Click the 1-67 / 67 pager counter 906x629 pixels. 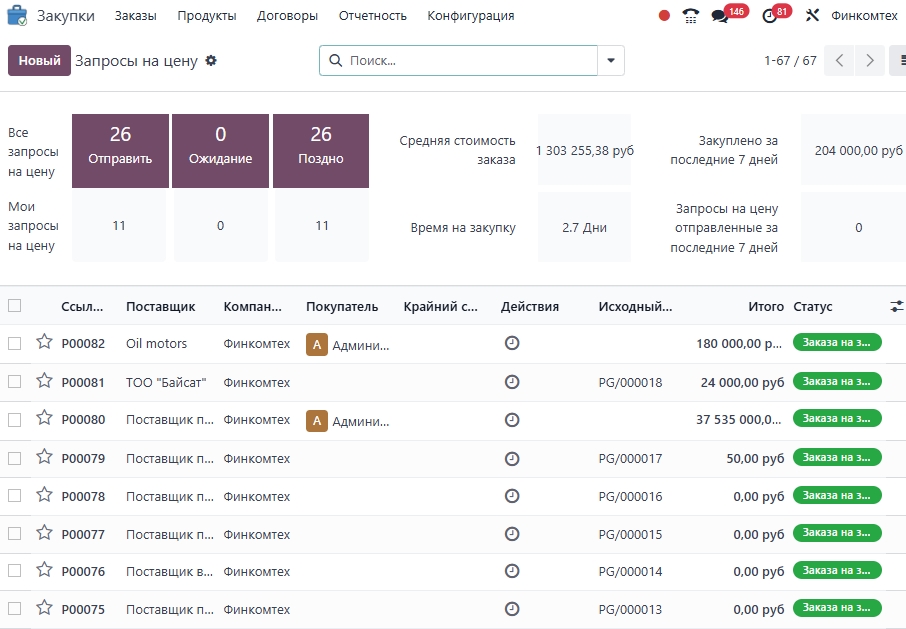pyautogui.click(x=790, y=60)
